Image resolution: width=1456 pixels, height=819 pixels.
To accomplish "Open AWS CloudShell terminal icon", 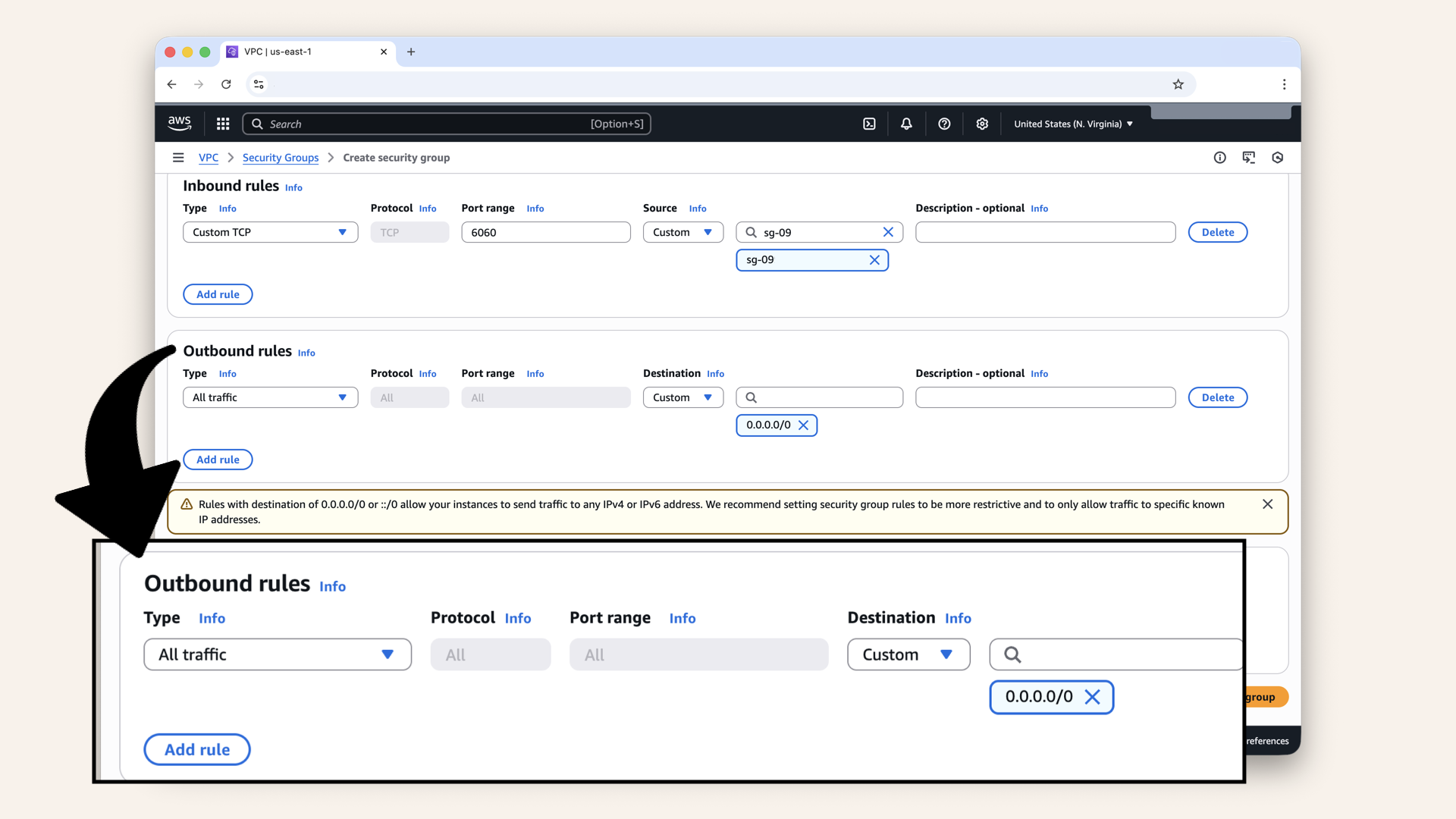I will coord(869,124).
